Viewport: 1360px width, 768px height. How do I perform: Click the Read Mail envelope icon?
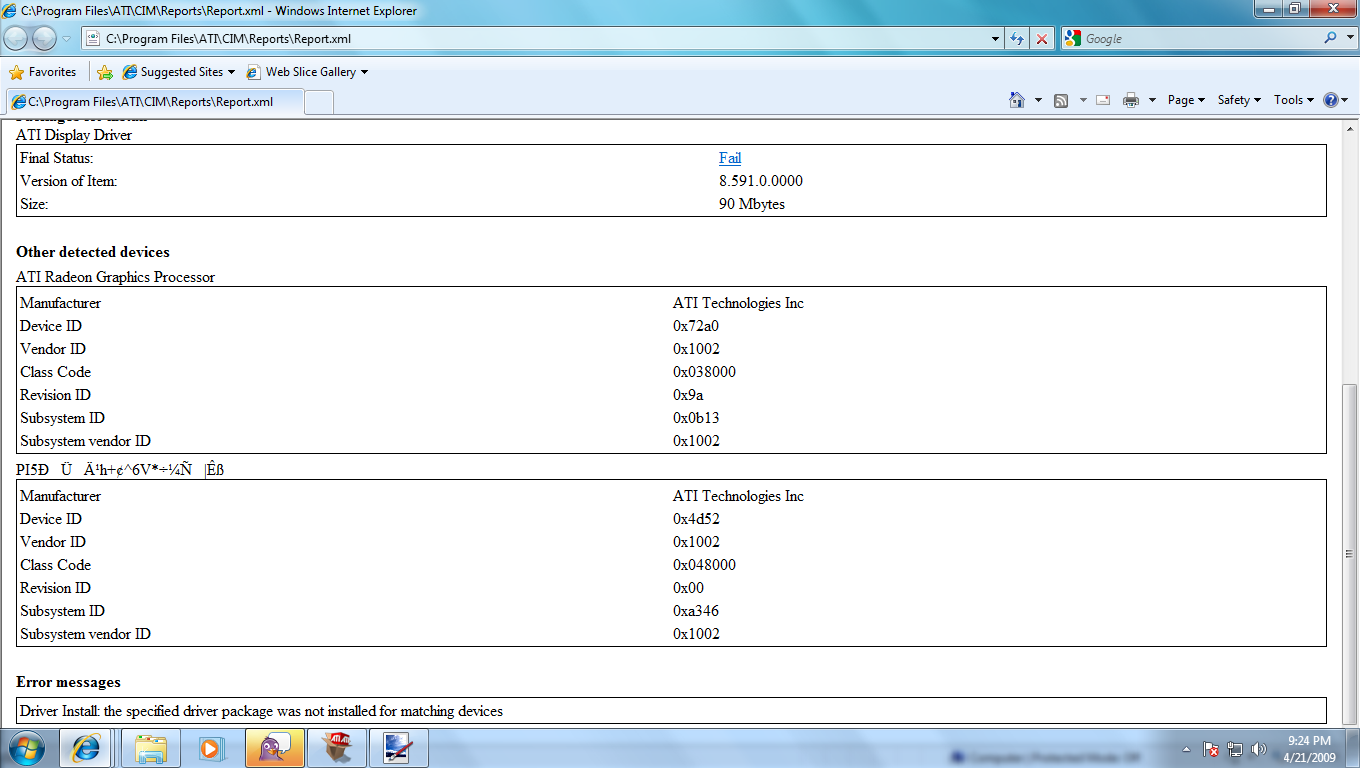[1103, 100]
